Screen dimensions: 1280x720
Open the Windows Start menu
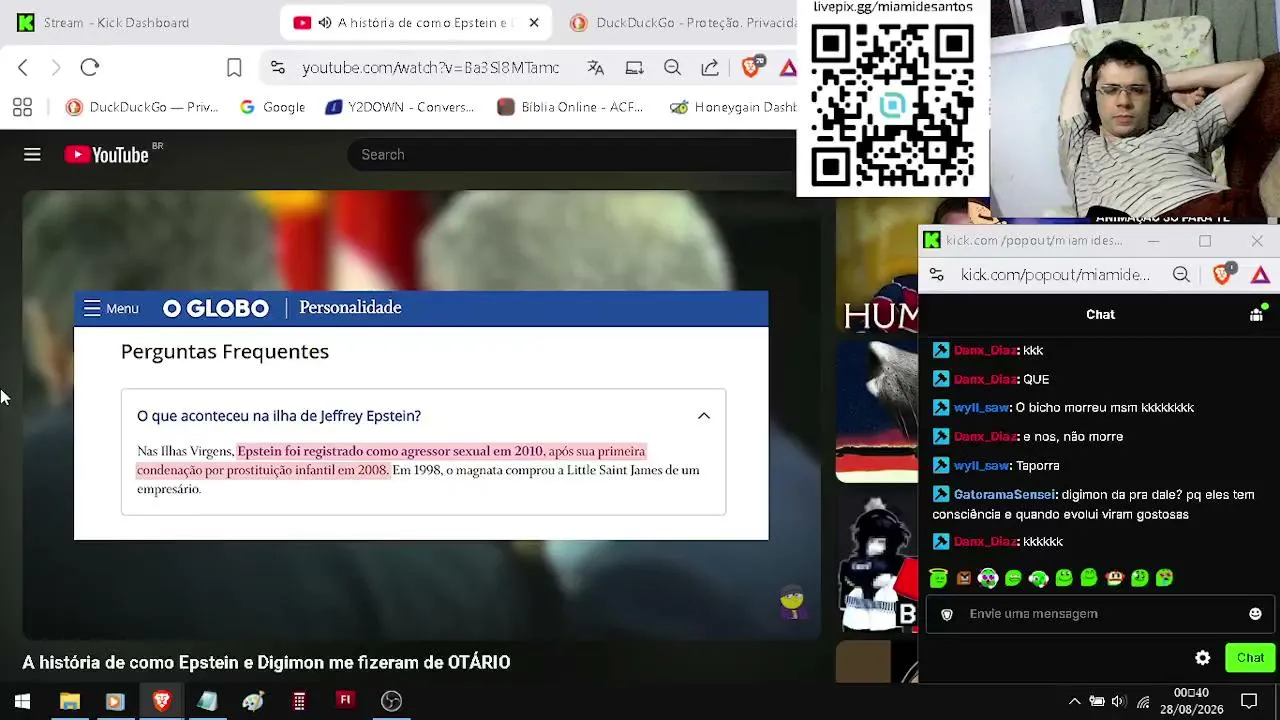tap(22, 701)
